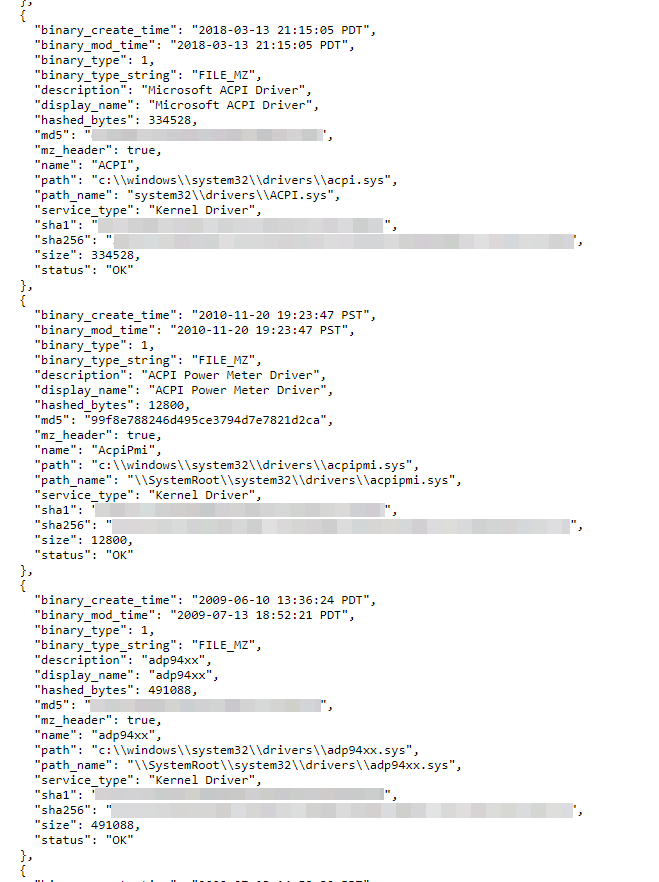Click the visible AcpiPmi md5 hash string
This screenshot has width=659, height=882.
click(205, 420)
